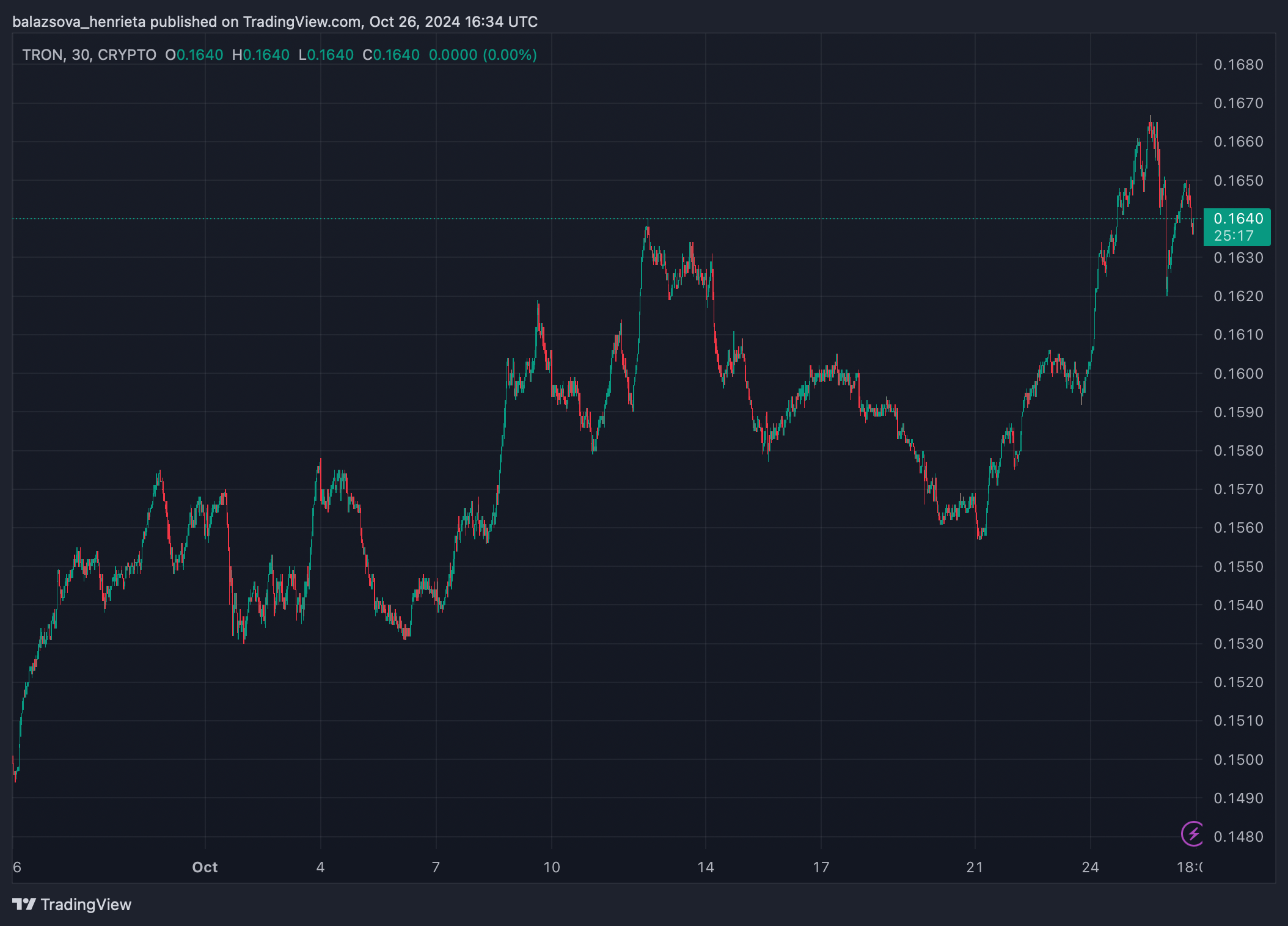This screenshot has height=926, width=1288.
Task: Open the TradingView text link in footer
Action: click(x=86, y=905)
